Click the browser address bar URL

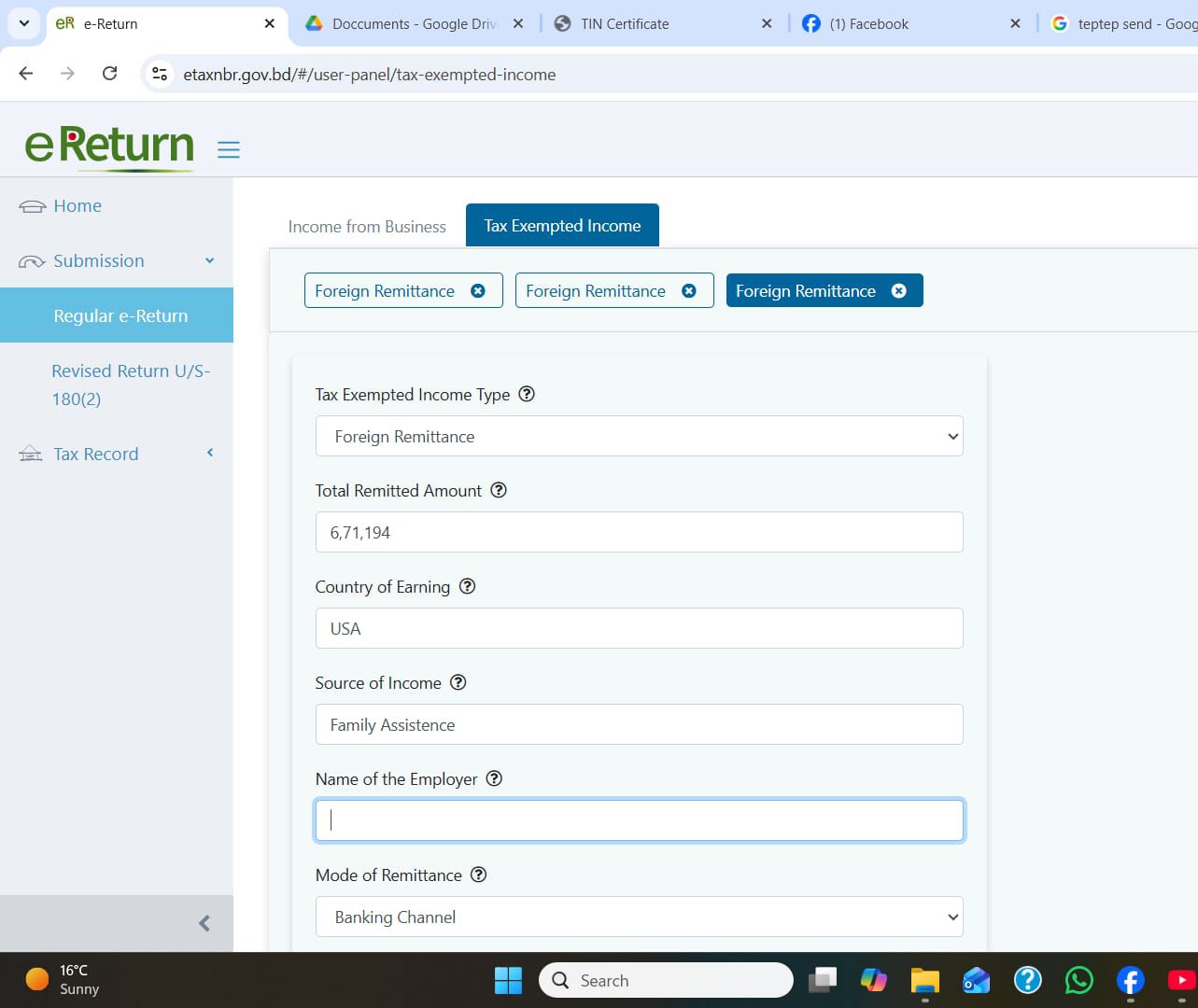click(370, 75)
